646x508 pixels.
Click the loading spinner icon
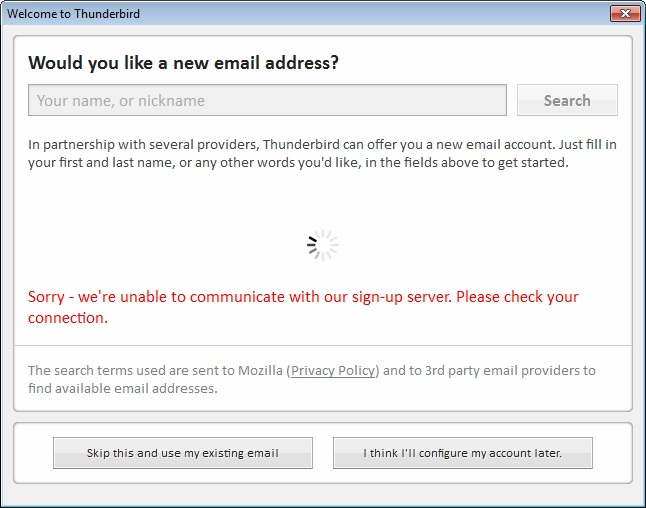(x=322, y=245)
